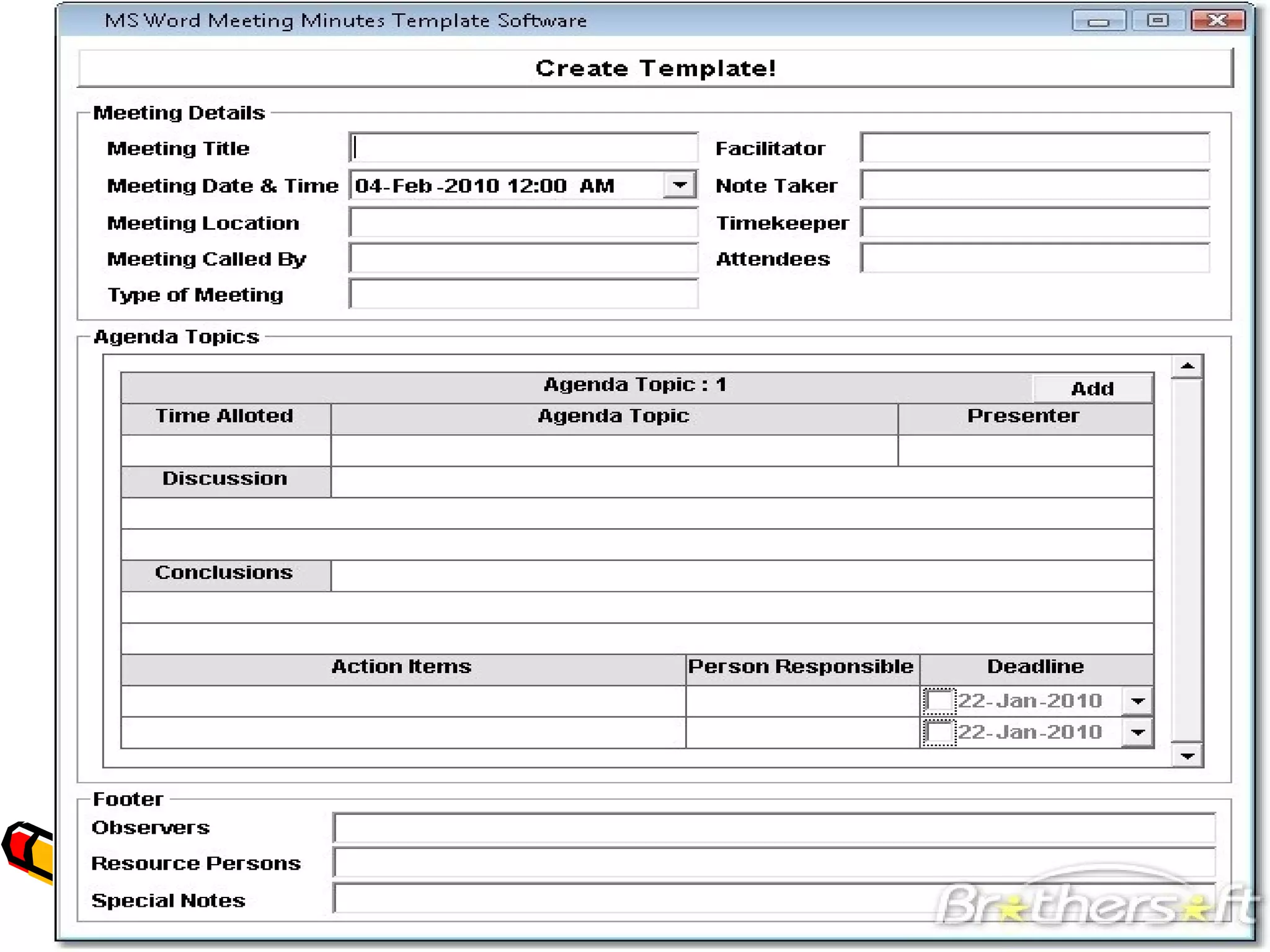Click the Observers footer text field

tap(773, 828)
